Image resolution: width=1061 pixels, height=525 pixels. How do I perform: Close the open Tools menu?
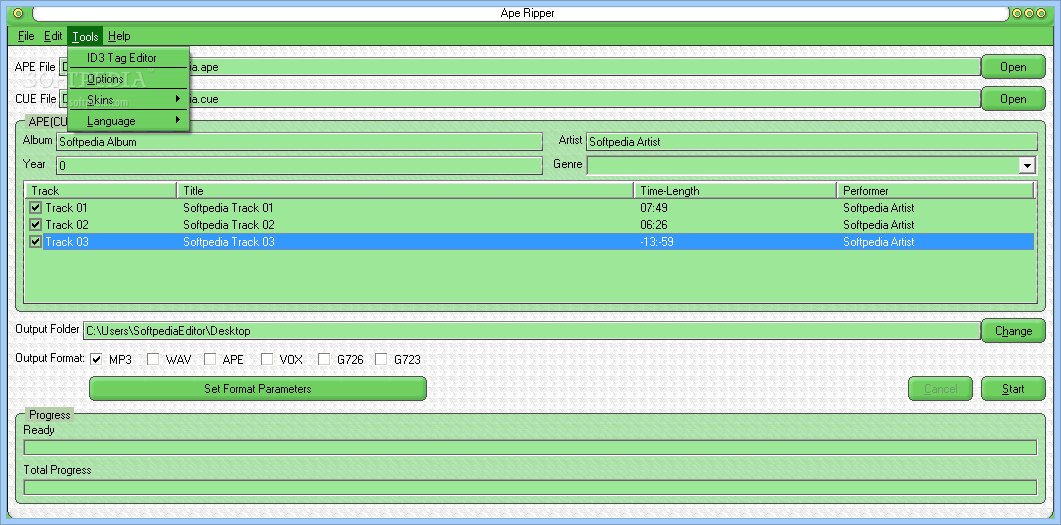pos(85,36)
